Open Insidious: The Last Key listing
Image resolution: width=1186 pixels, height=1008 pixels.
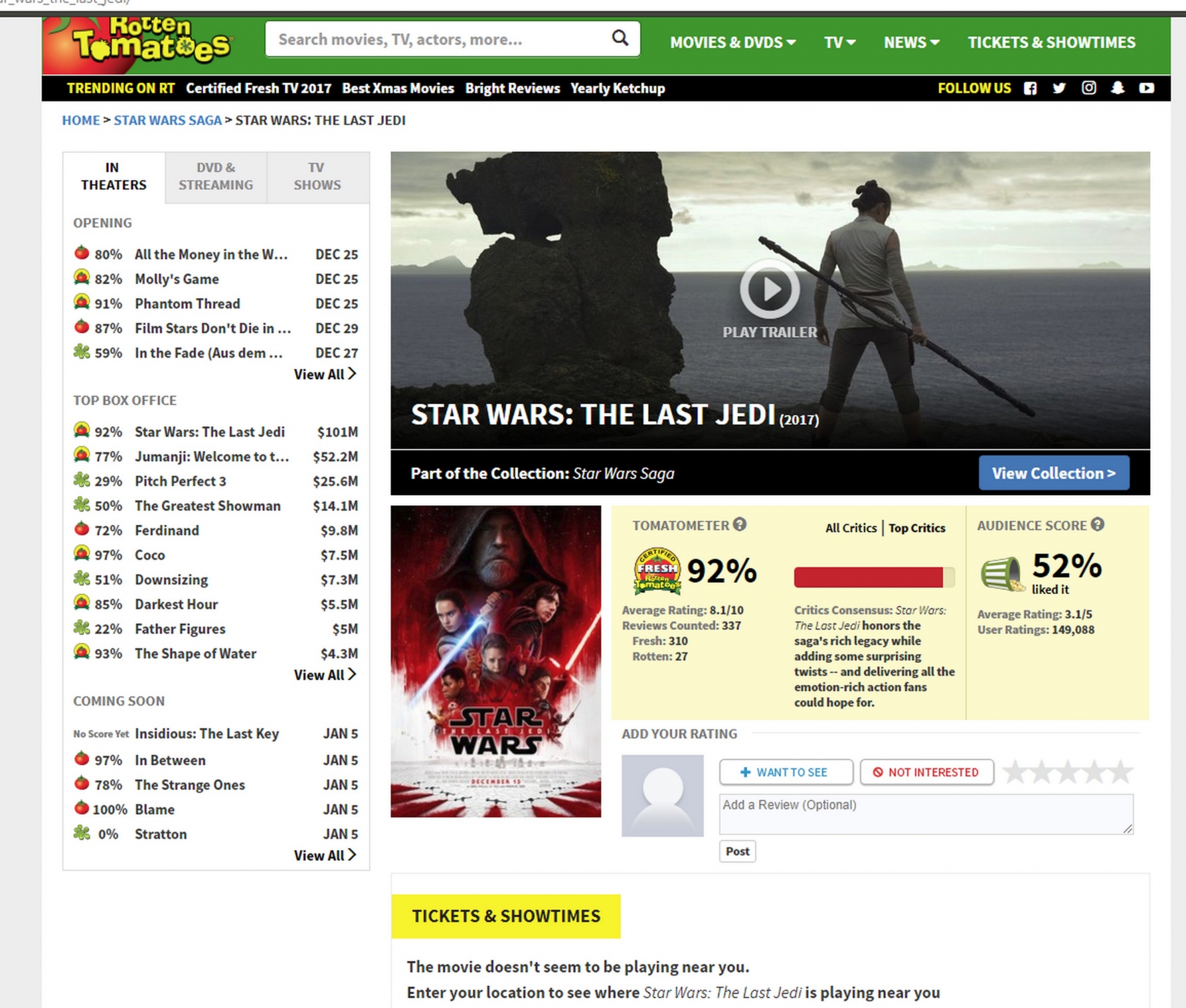point(206,733)
